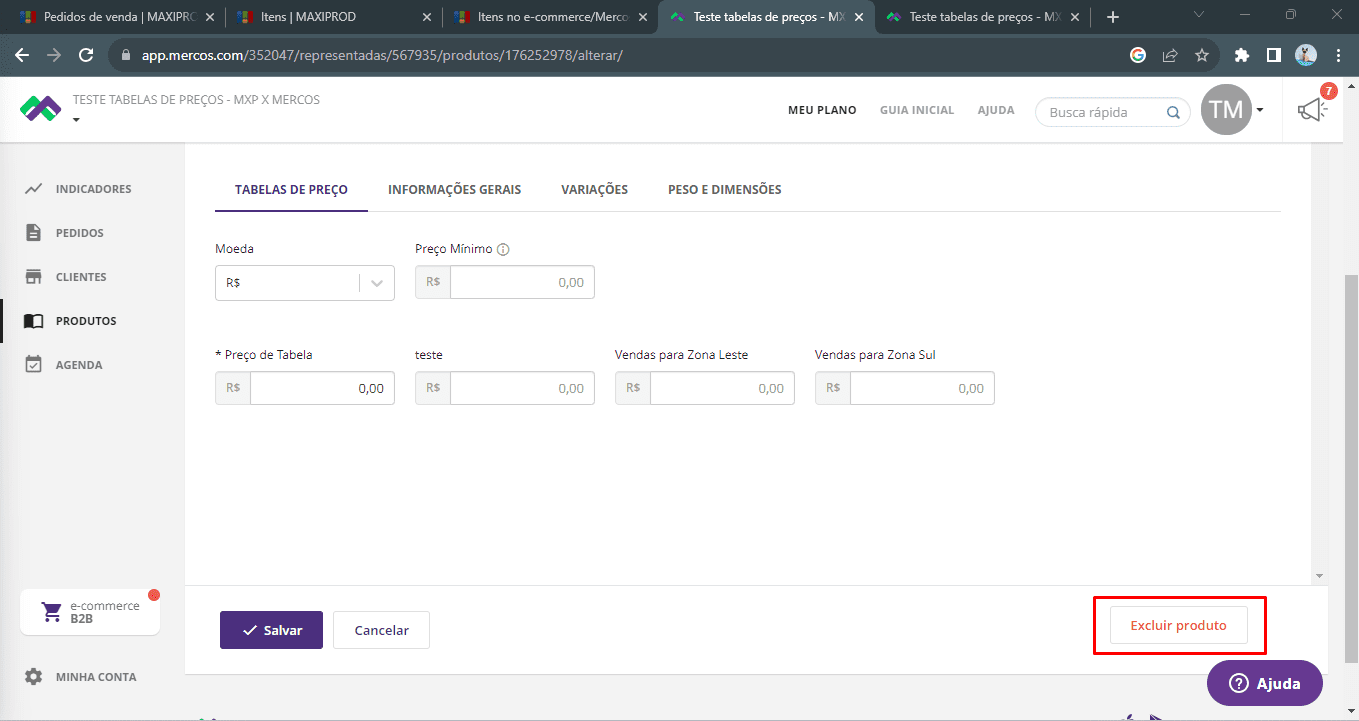Click the Excluir produto button
1359x721 pixels.
click(x=1178, y=625)
